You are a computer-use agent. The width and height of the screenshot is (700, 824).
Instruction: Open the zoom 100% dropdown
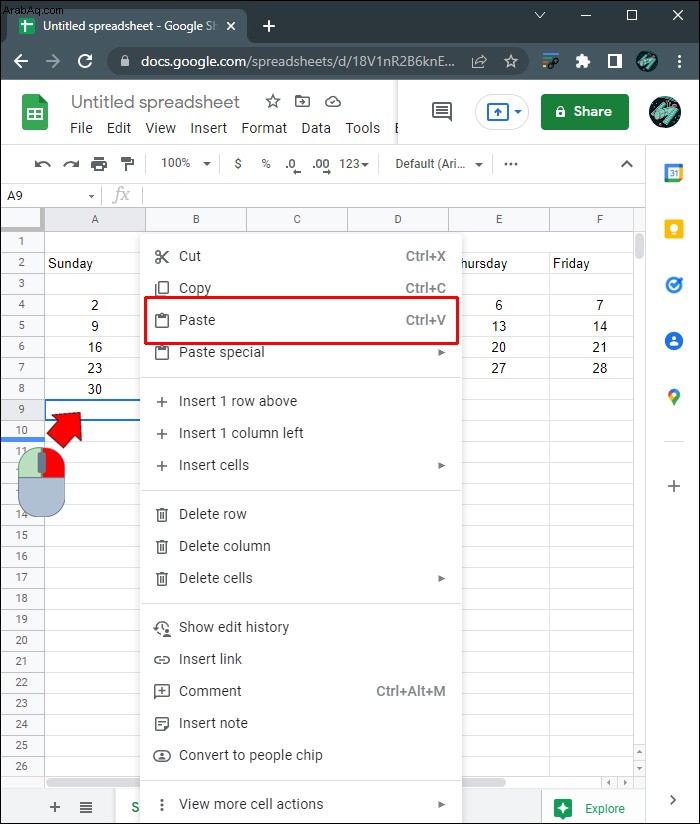(x=186, y=163)
